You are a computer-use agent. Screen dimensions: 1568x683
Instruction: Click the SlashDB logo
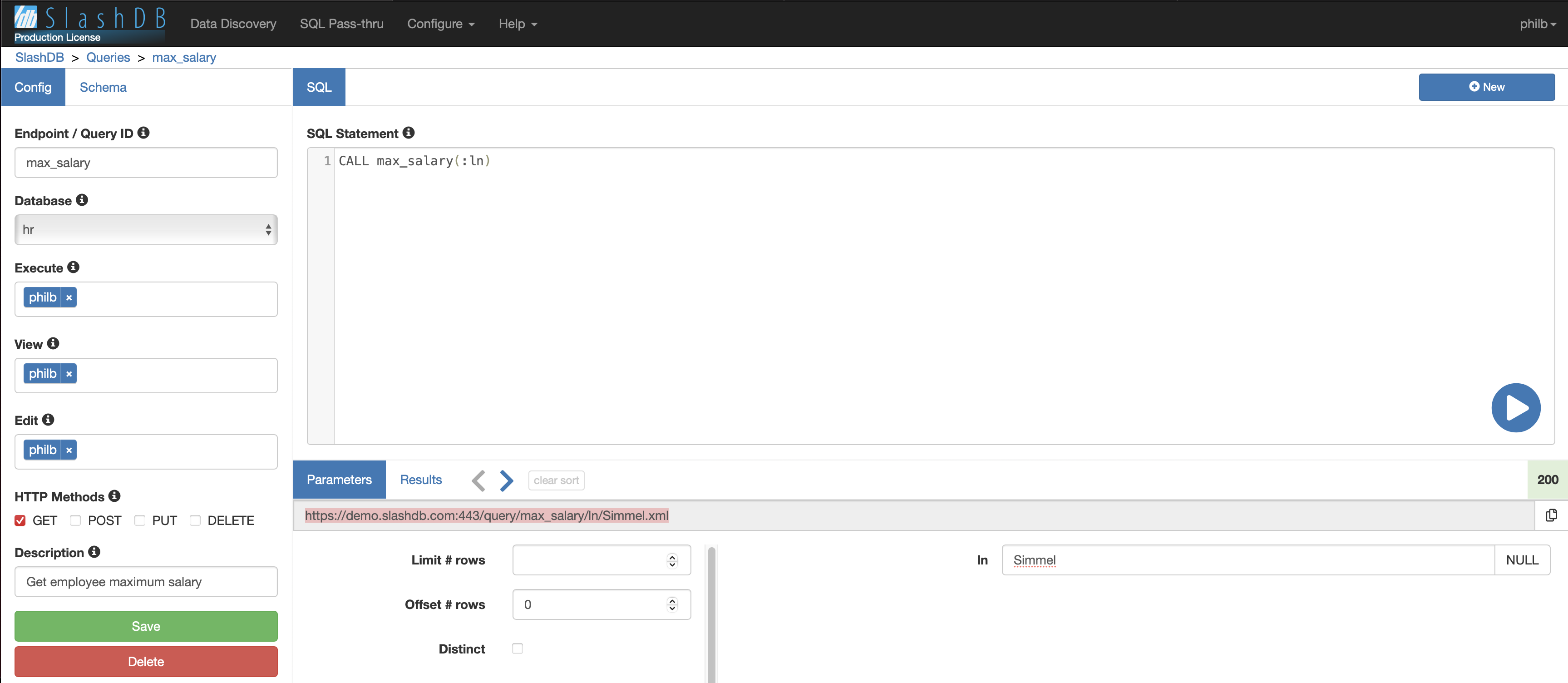tap(90, 18)
